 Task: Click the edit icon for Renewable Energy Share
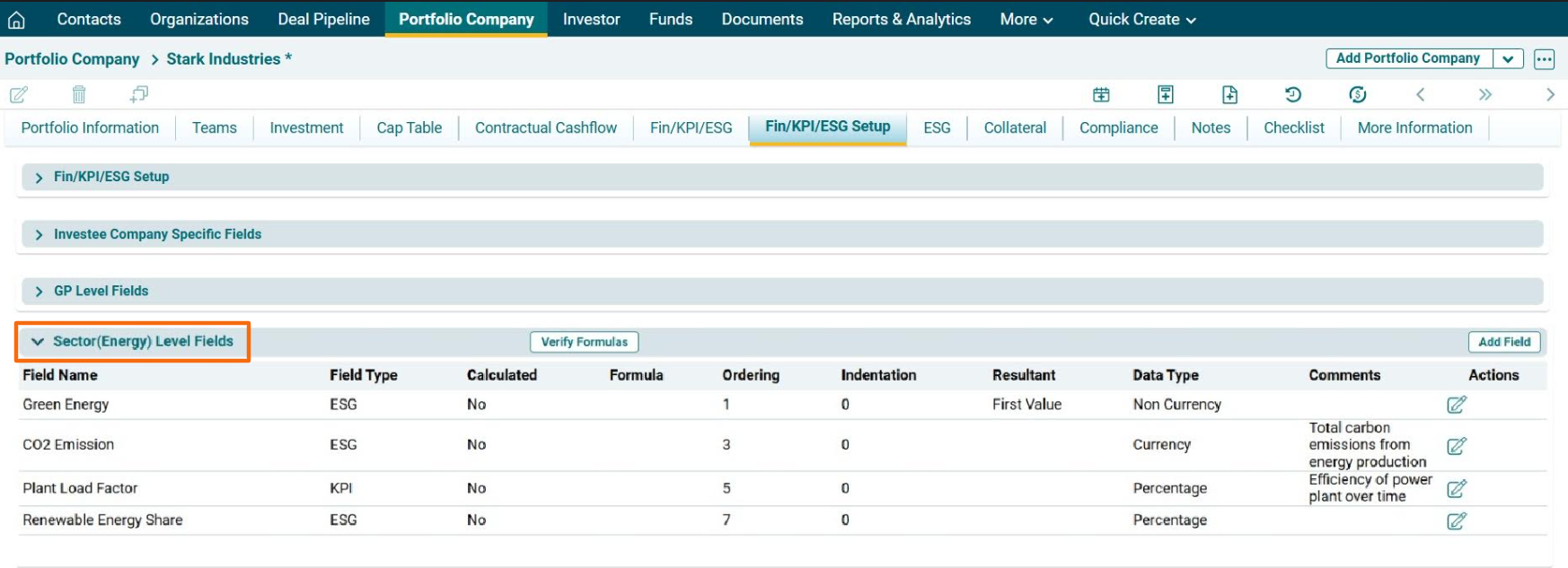coord(1456,521)
